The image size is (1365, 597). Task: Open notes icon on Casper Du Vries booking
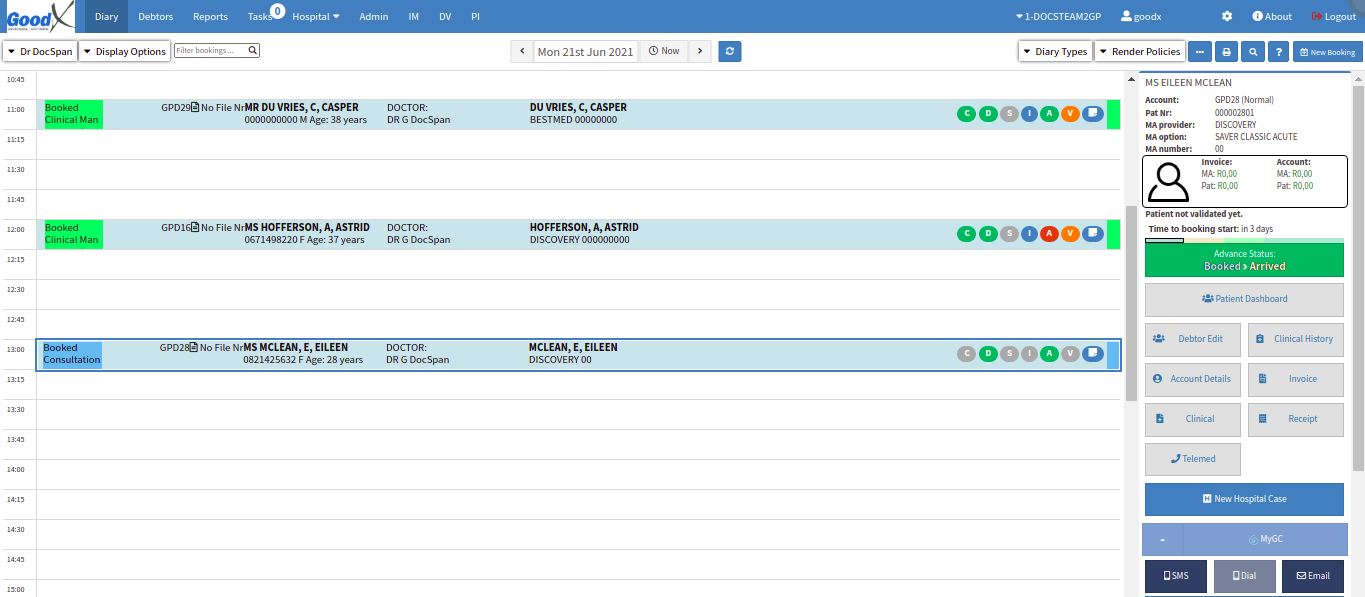[1093, 114]
